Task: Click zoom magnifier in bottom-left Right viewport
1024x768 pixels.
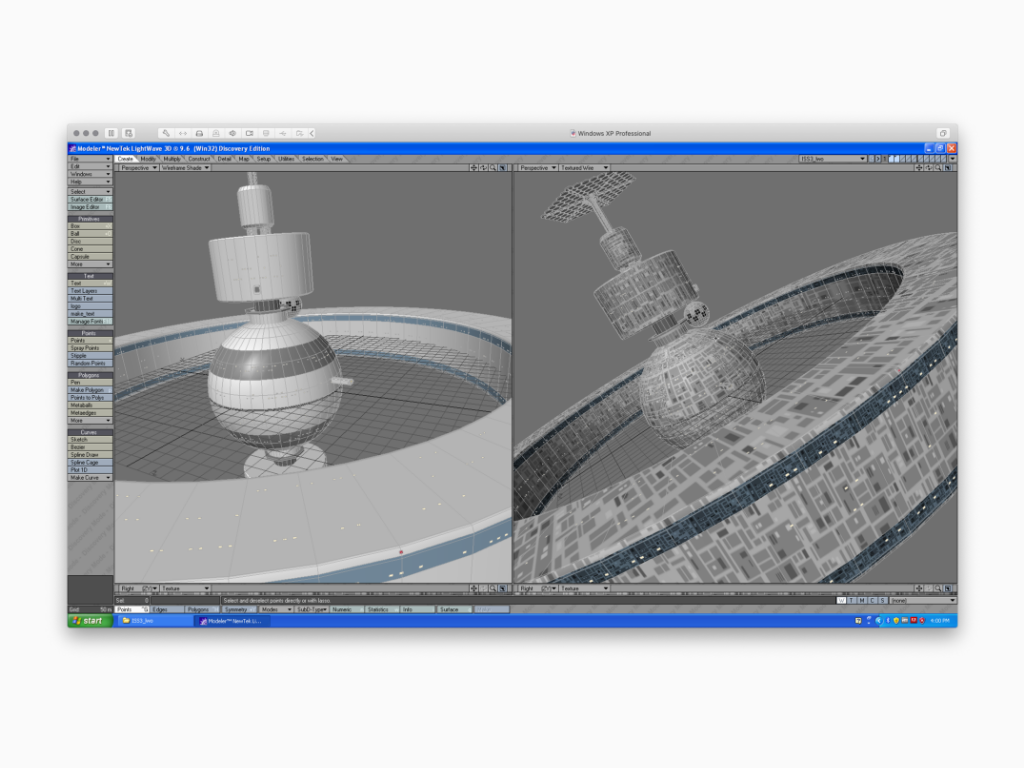Action: point(493,588)
